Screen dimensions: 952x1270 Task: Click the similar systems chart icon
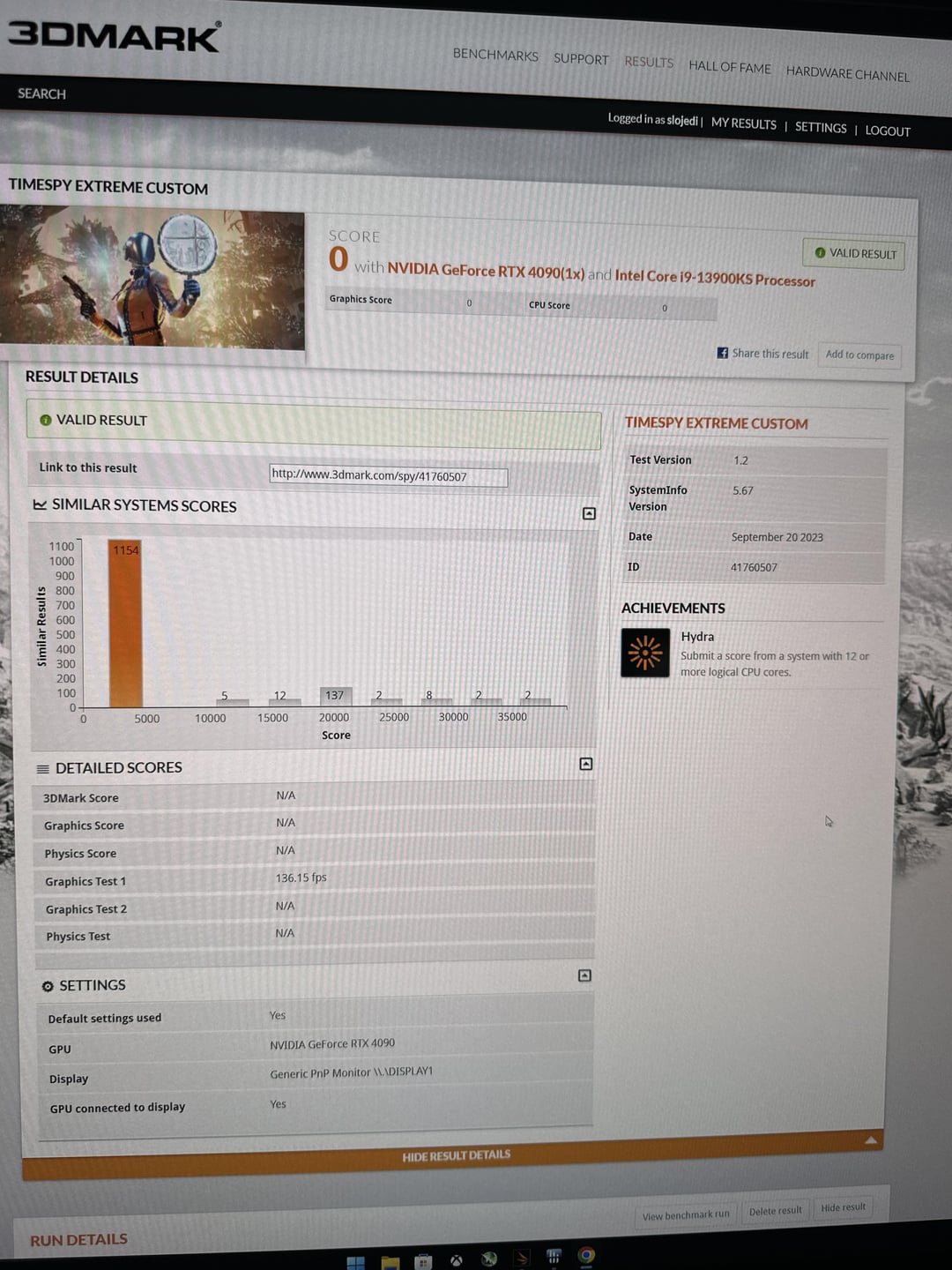click(40, 504)
